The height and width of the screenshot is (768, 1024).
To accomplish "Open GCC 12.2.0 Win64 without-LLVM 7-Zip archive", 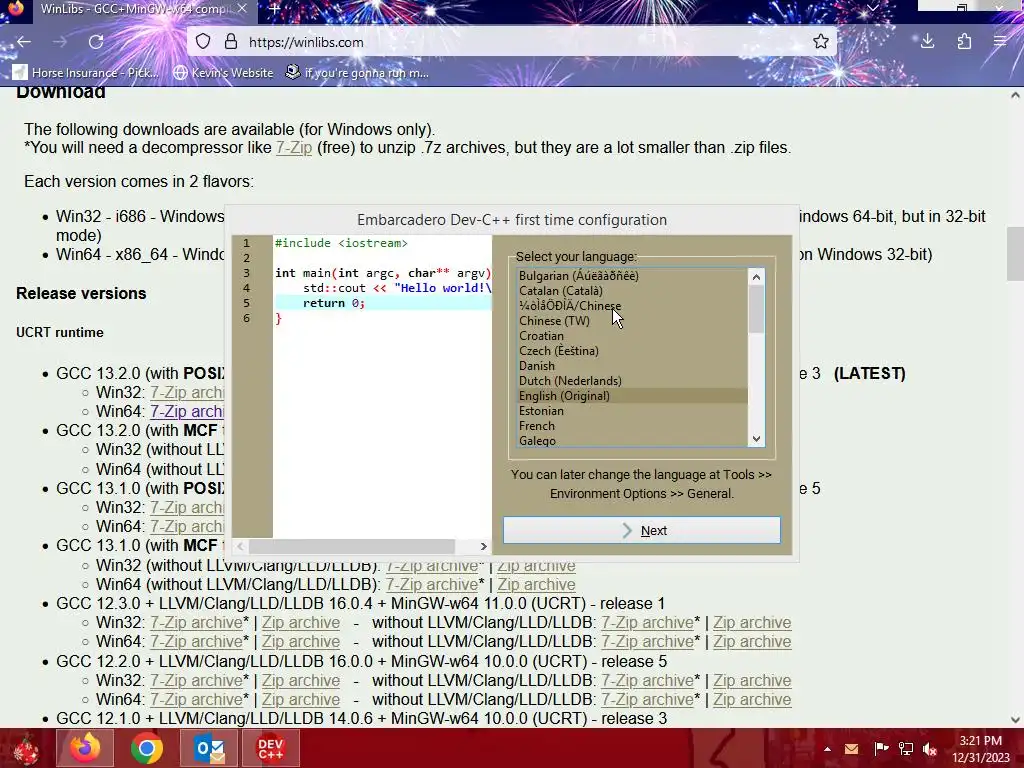I will pyautogui.click(x=647, y=699).
